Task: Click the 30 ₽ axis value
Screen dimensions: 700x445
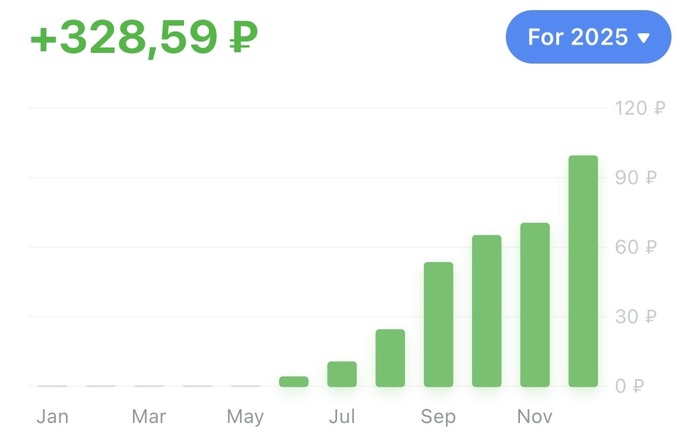Action: pyautogui.click(x=637, y=317)
